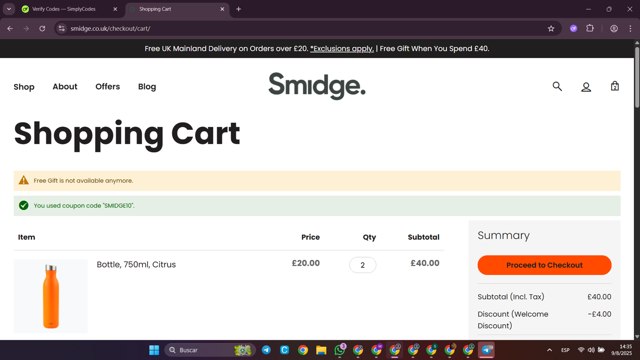Open the Shop menu
This screenshot has height=360, width=640.
click(24, 87)
